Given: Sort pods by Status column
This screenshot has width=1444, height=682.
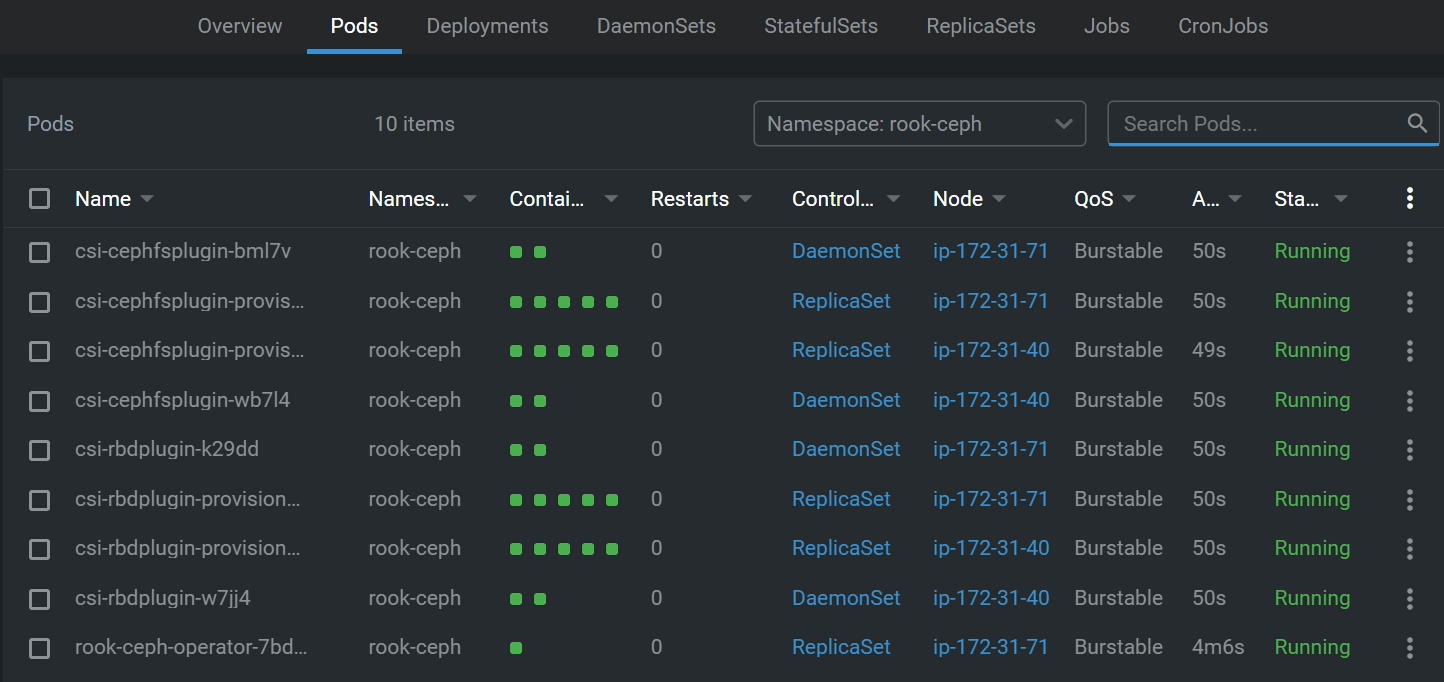Looking at the screenshot, I should [1311, 199].
